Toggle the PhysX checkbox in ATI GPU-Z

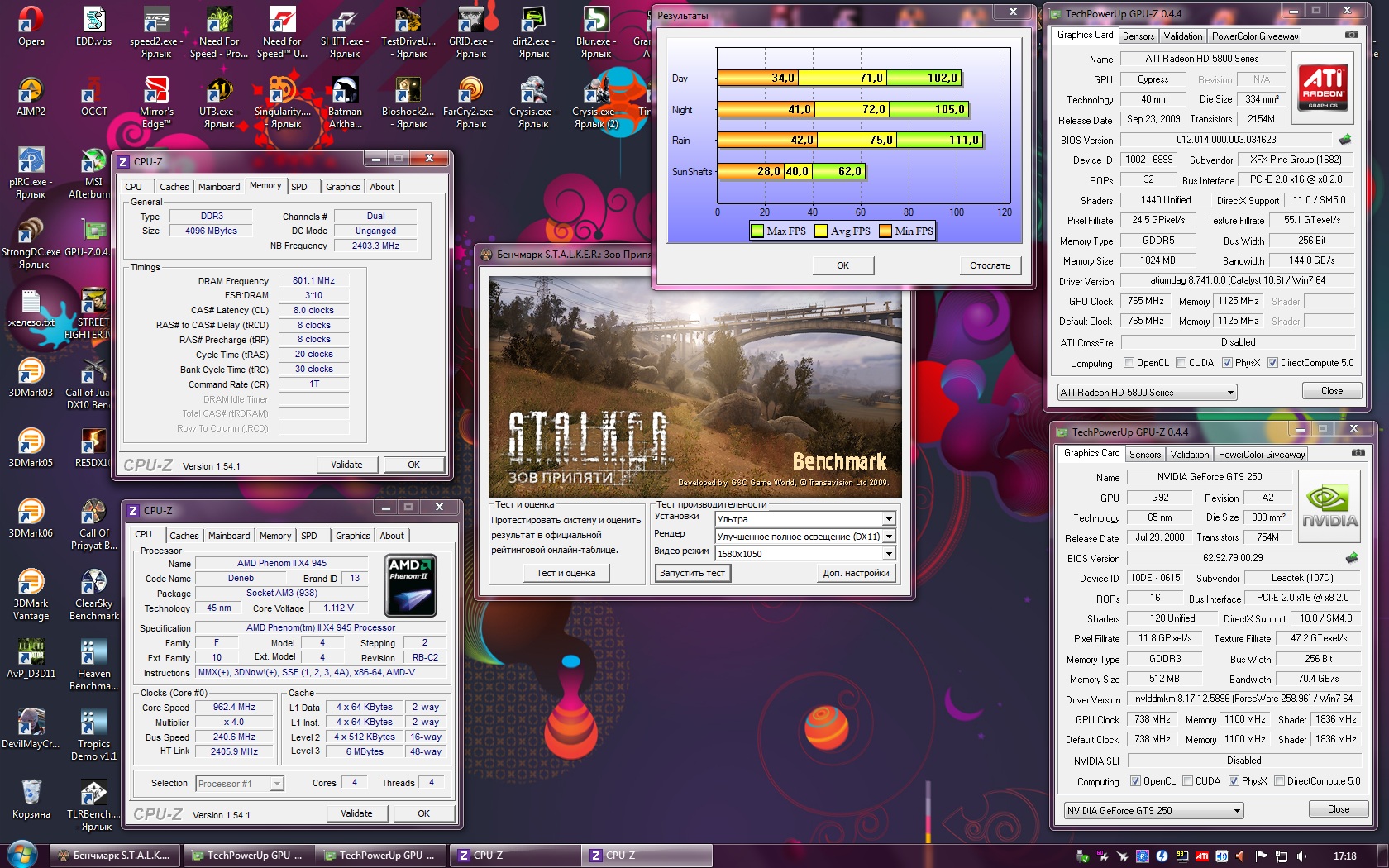(1227, 363)
